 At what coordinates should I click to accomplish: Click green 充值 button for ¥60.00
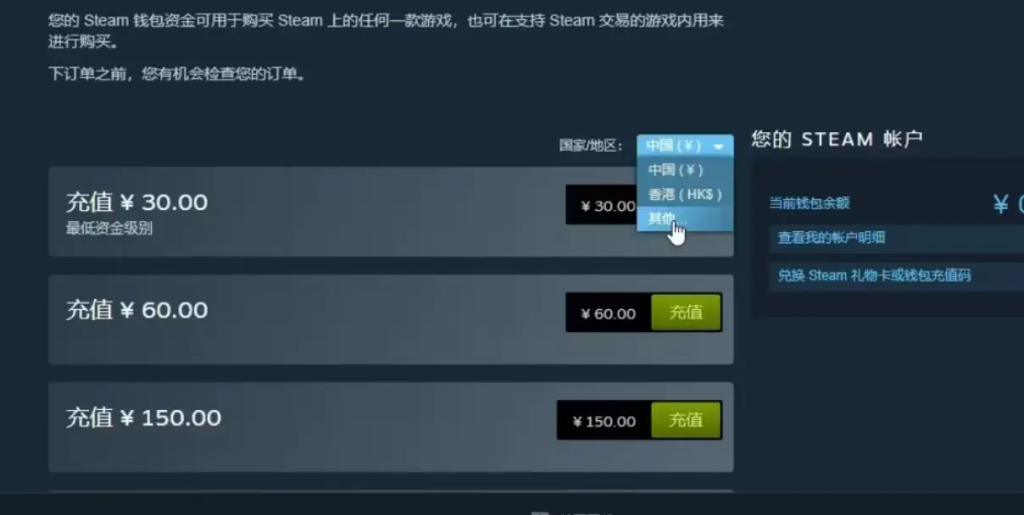tap(686, 313)
